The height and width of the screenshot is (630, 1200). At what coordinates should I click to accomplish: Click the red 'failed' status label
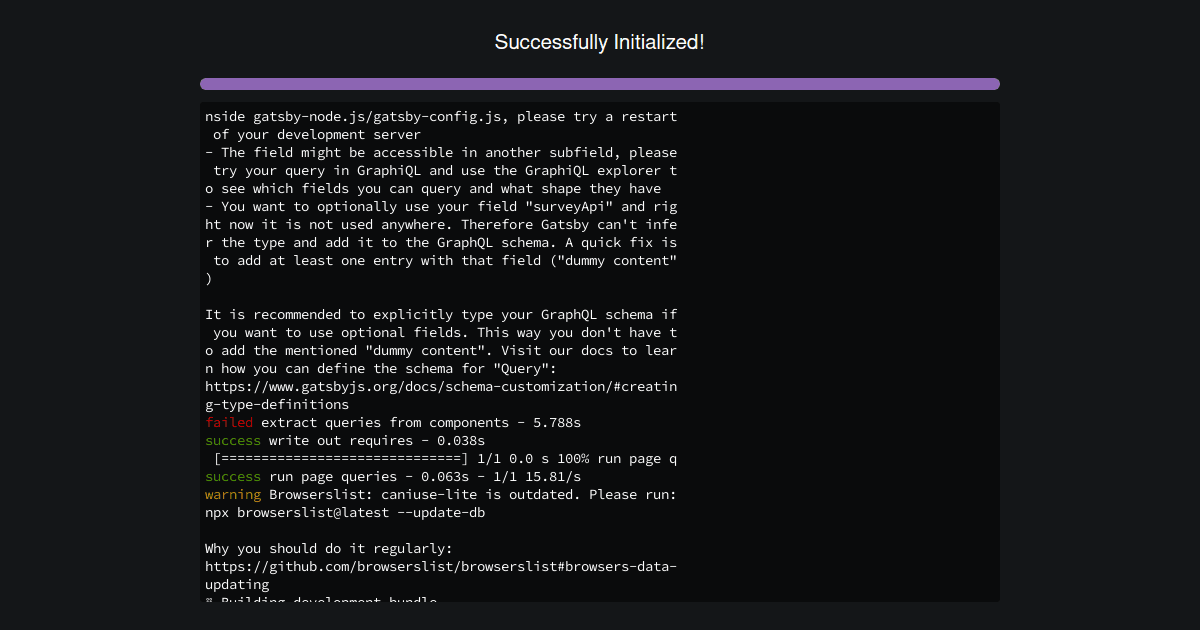click(x=228, y=422)
